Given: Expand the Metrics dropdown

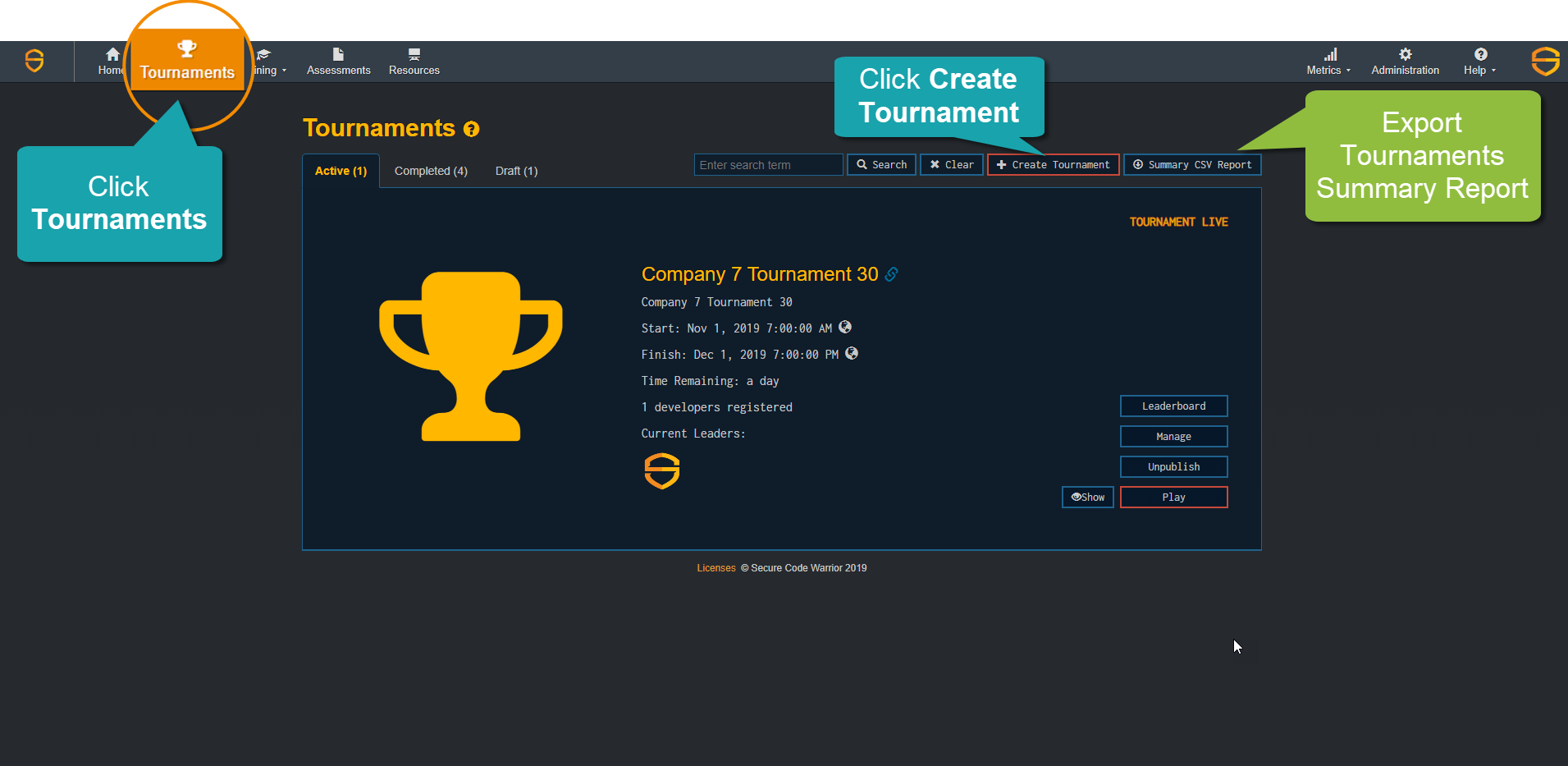Looking at the screenshot, I should [1327, 61].
